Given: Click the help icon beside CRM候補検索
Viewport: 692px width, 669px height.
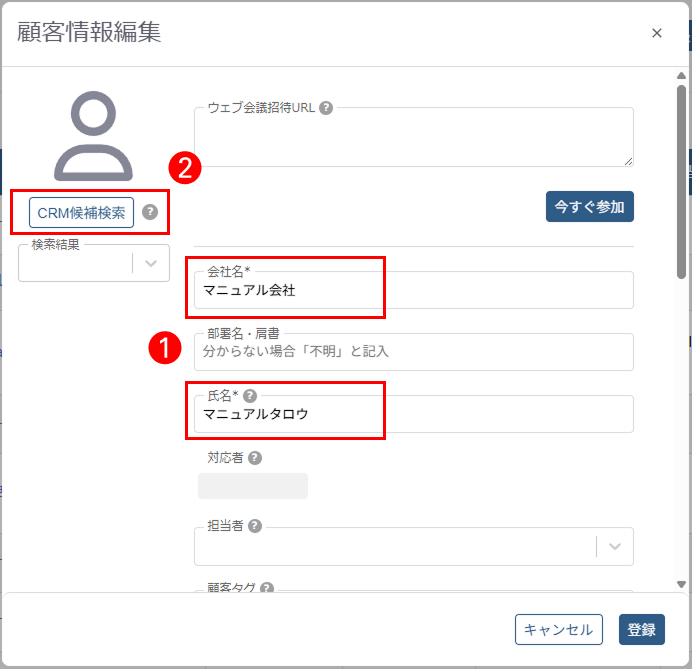Looking at the screenshot, I should point(150,212).
